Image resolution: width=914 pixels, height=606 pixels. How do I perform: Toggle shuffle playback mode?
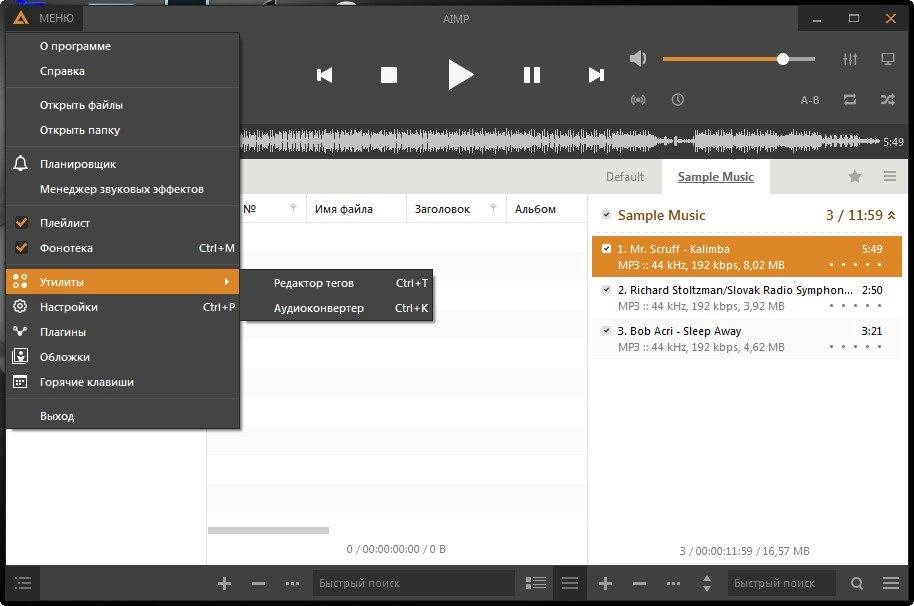pos(888,100)
